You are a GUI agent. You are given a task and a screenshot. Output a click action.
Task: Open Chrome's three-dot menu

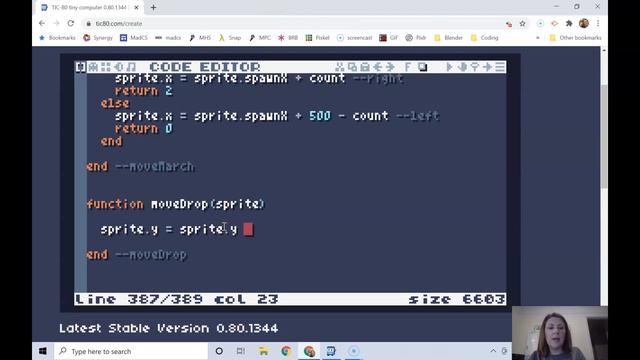pyautogui.click(x=598, y=24)
